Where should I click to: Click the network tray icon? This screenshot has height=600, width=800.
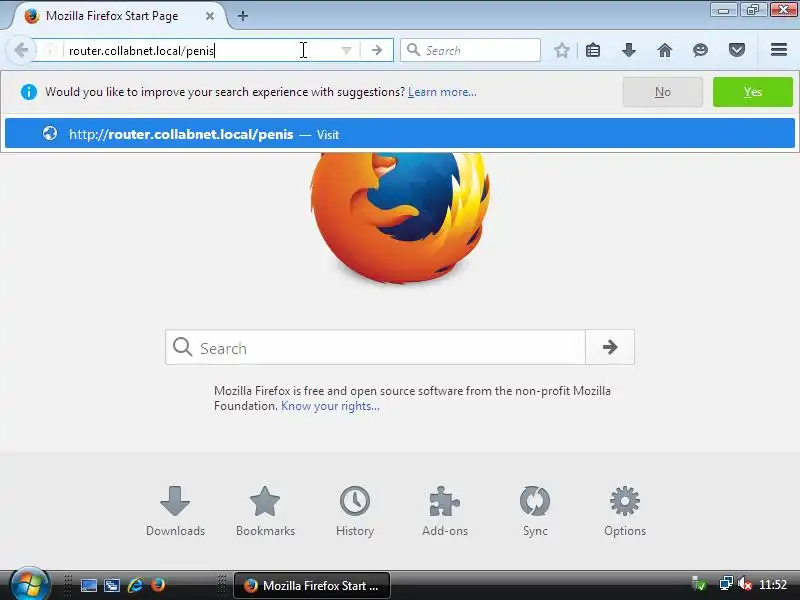pyautogui.click(x=726, y=584)
